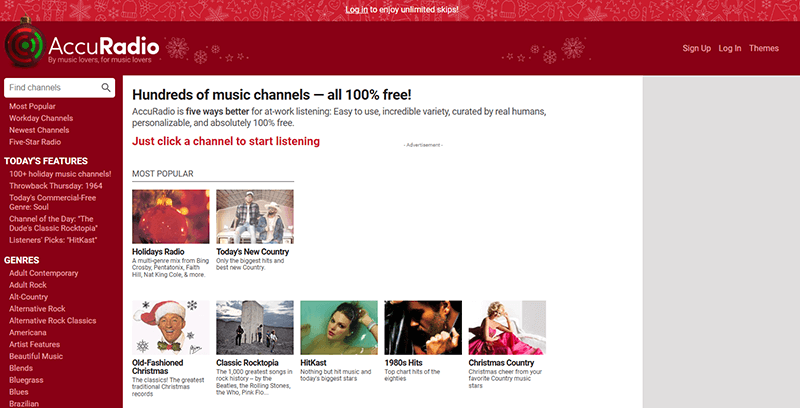This screenshot has width=800, height=408.
Task: Open the Themes menu
Action: click(764, 48)
